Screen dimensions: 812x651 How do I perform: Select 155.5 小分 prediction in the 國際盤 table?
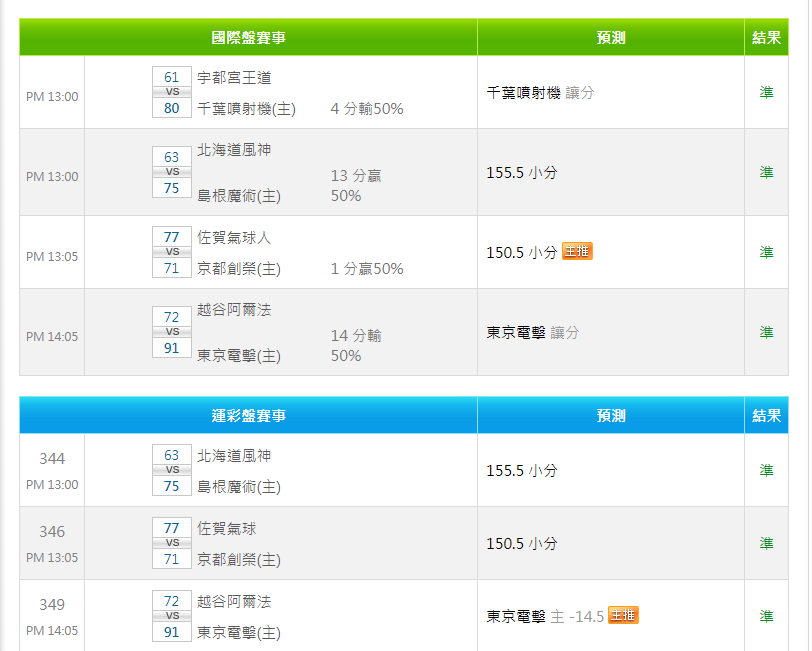tap(522, 172)
